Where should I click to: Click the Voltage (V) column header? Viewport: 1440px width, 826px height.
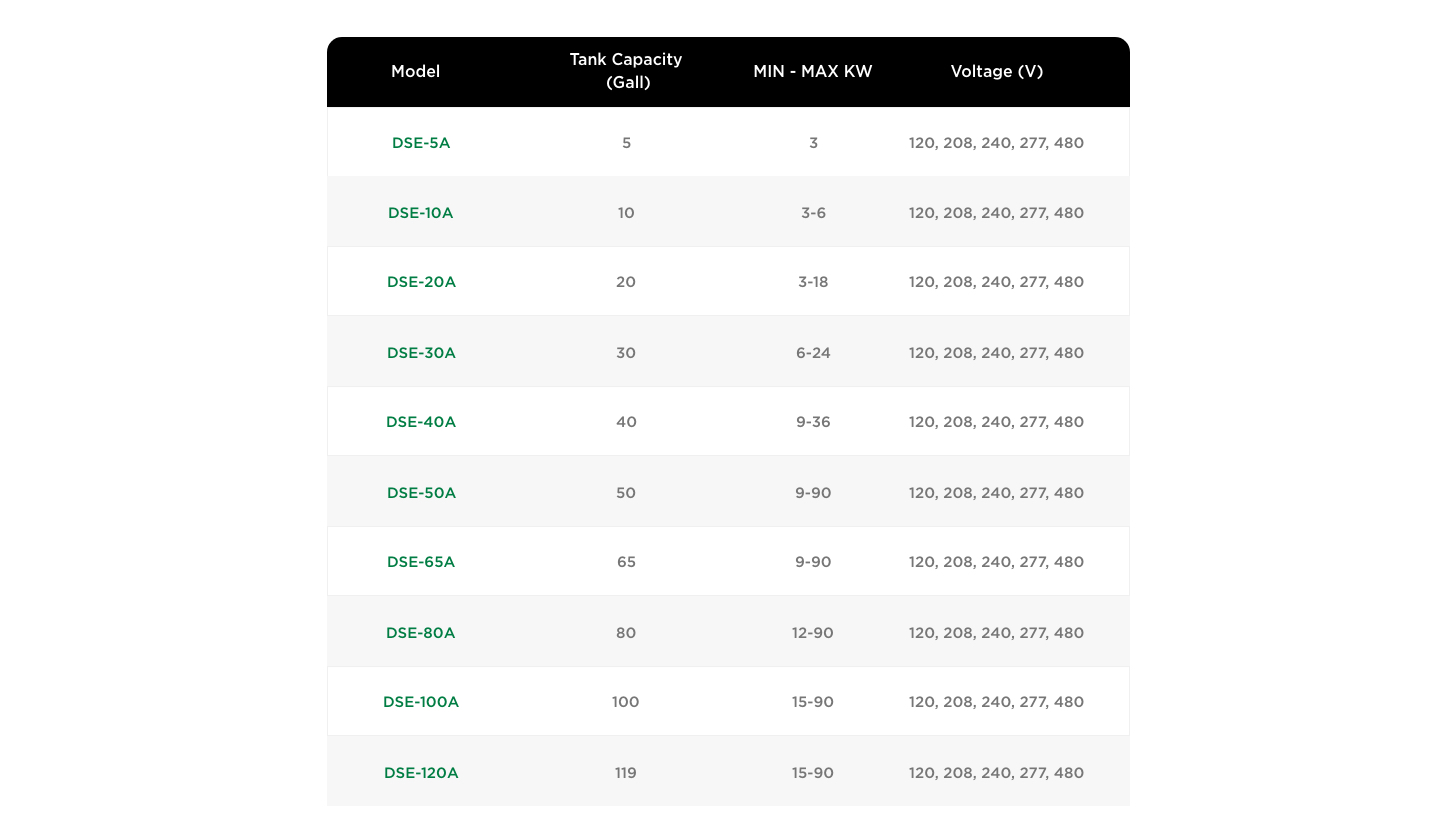[x=997, y=72]
